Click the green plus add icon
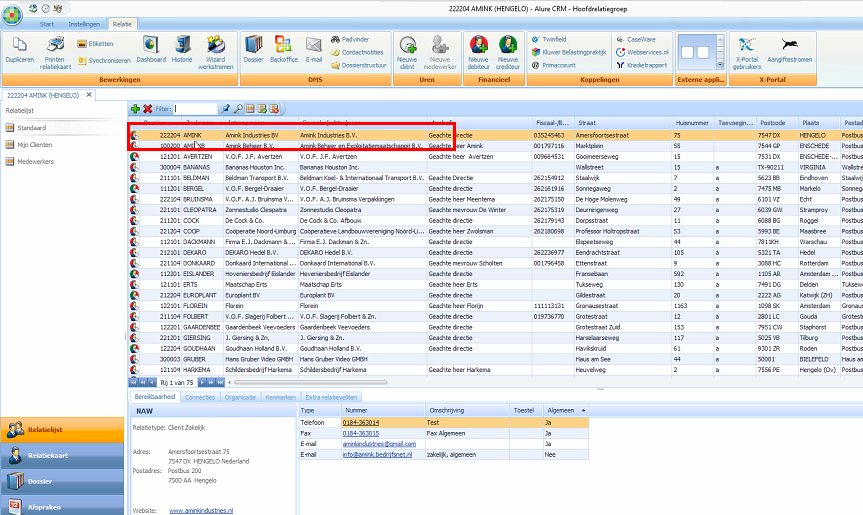 tap(135, 109)
